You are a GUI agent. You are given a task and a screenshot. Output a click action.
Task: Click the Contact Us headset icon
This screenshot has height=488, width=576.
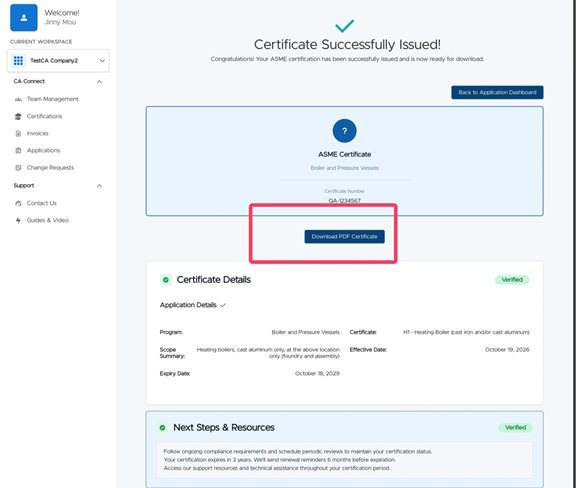pos(18,203)
